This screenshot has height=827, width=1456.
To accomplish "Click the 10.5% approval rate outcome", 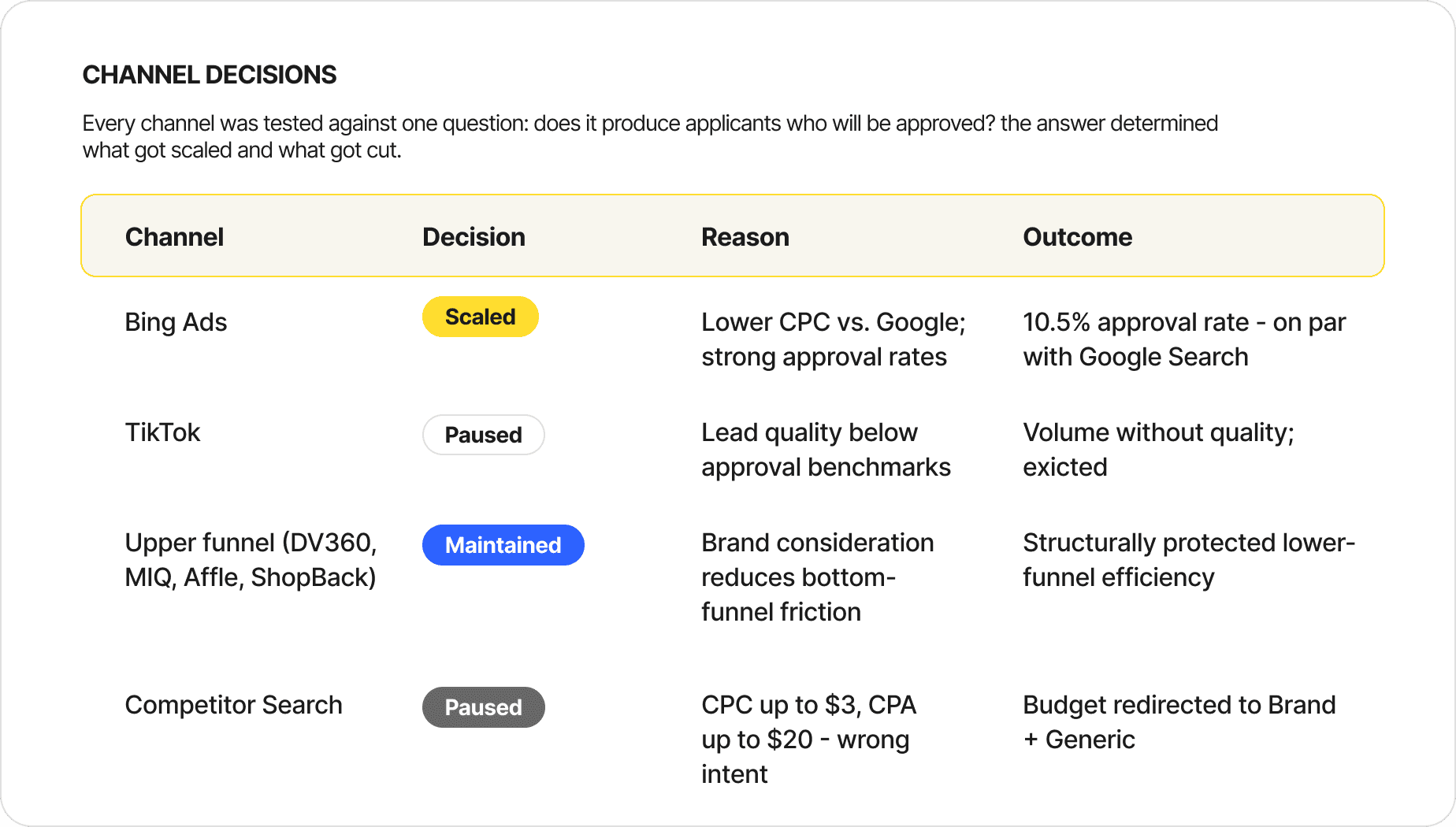I will 1184,339.
